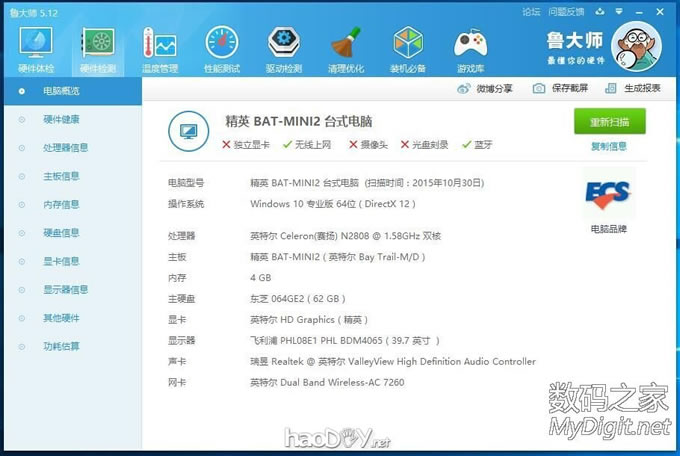The image size is (680, 456).
Task: Open 清理优化 broom cleanup icon
Action: coord(346,45)
